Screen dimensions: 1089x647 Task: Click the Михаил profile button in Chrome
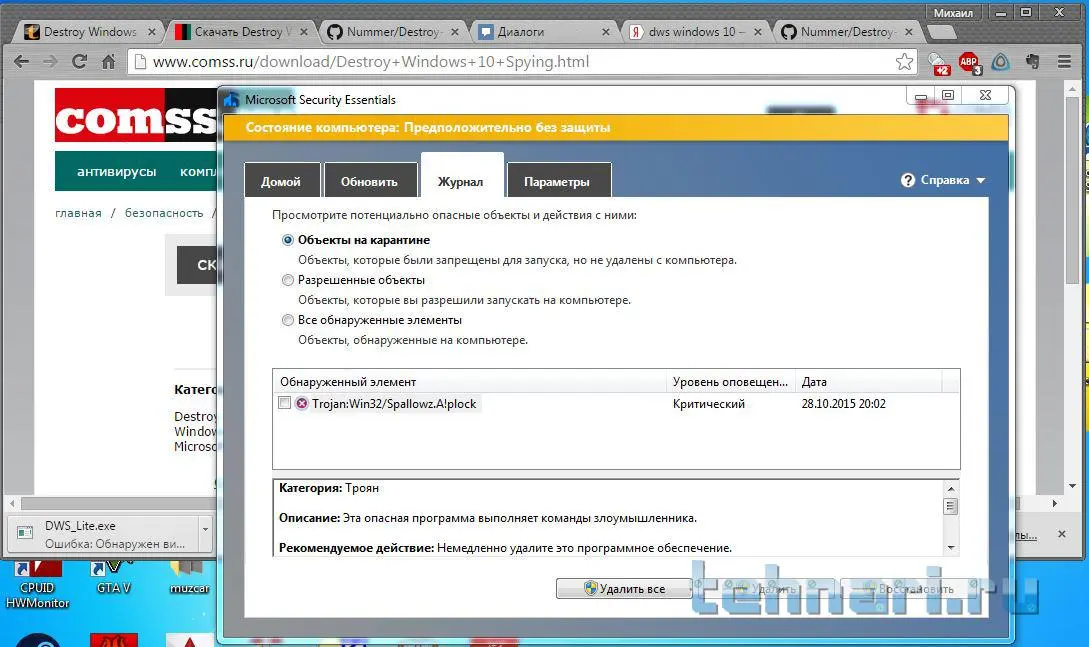coord(953,12)
